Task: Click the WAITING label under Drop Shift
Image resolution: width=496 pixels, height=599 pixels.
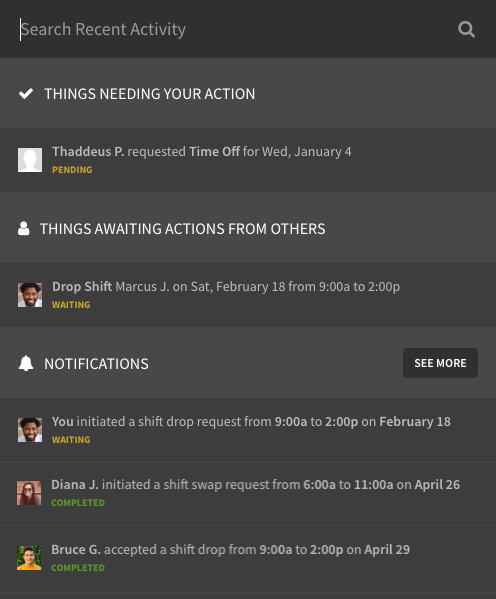Action: (71, 305)
